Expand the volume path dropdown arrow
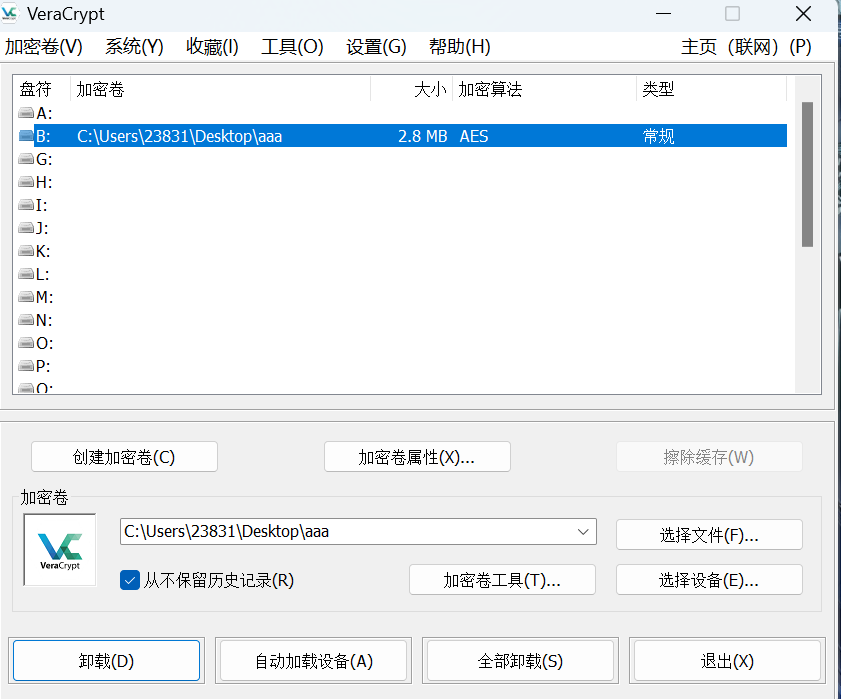The image size is (841, 699). click(583, 532)
